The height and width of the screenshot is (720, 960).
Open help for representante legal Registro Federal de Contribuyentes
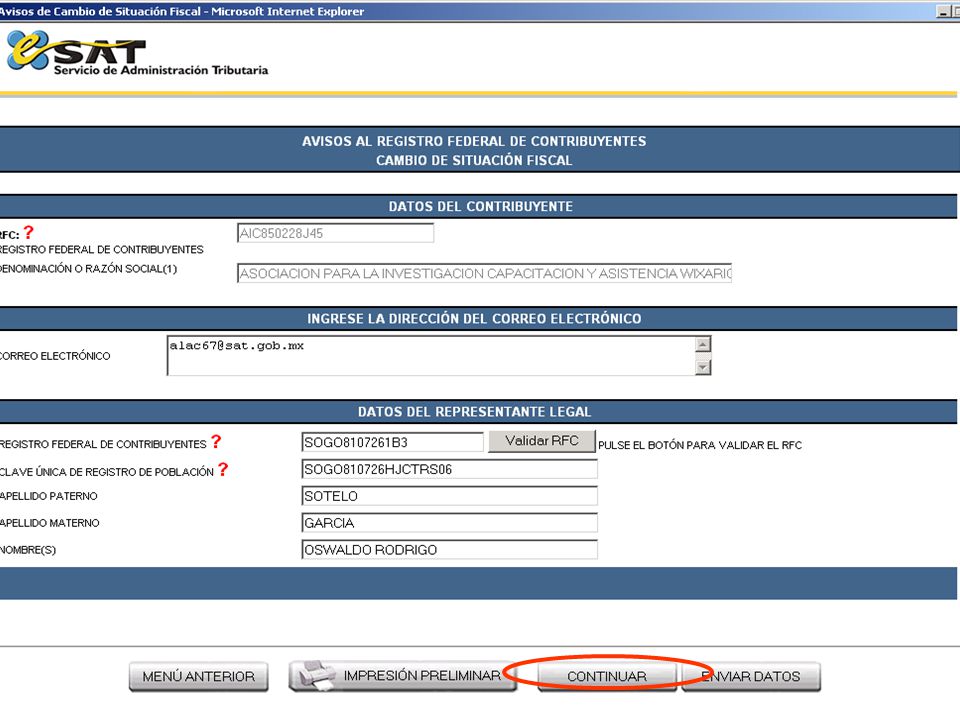(216, 441)
